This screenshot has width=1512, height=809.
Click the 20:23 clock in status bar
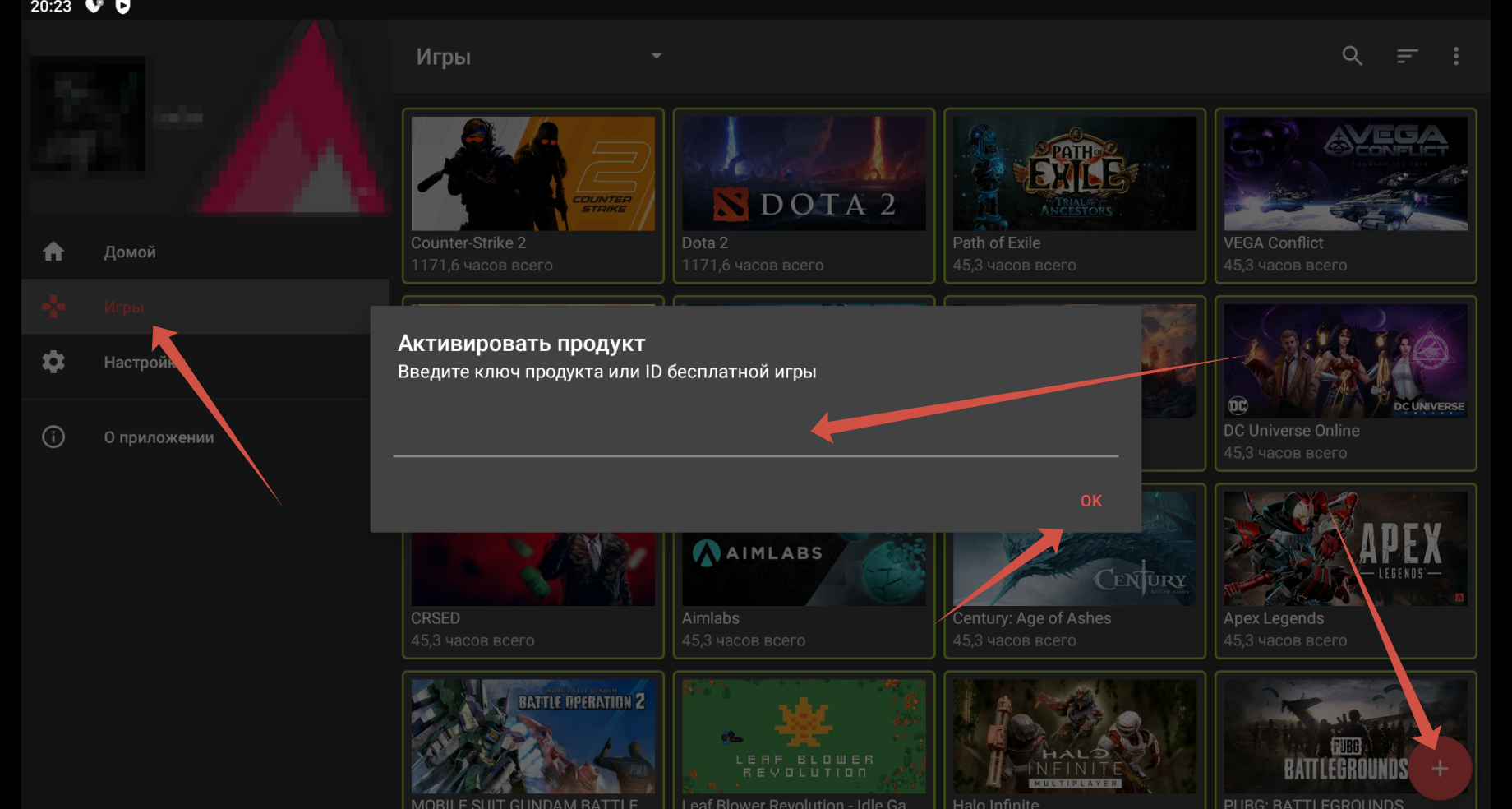coord(51,7)
